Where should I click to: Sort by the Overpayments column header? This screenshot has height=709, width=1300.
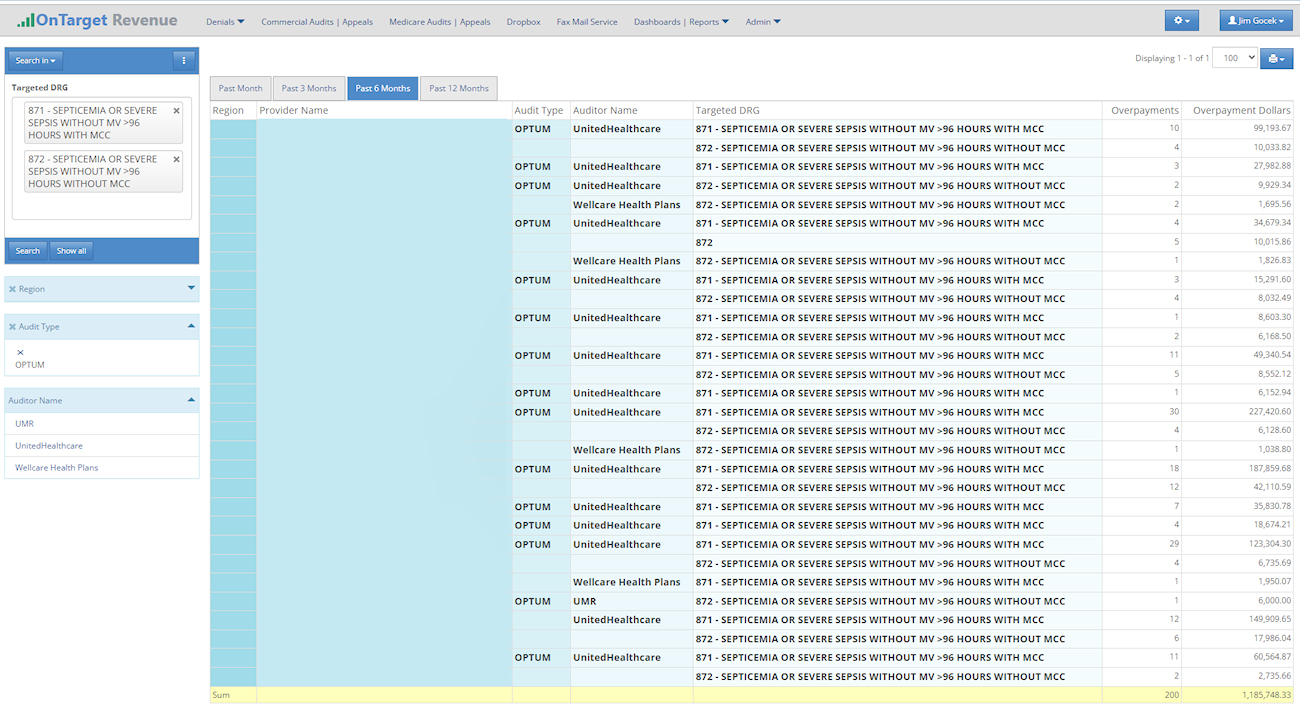[x=1142, y=110]
